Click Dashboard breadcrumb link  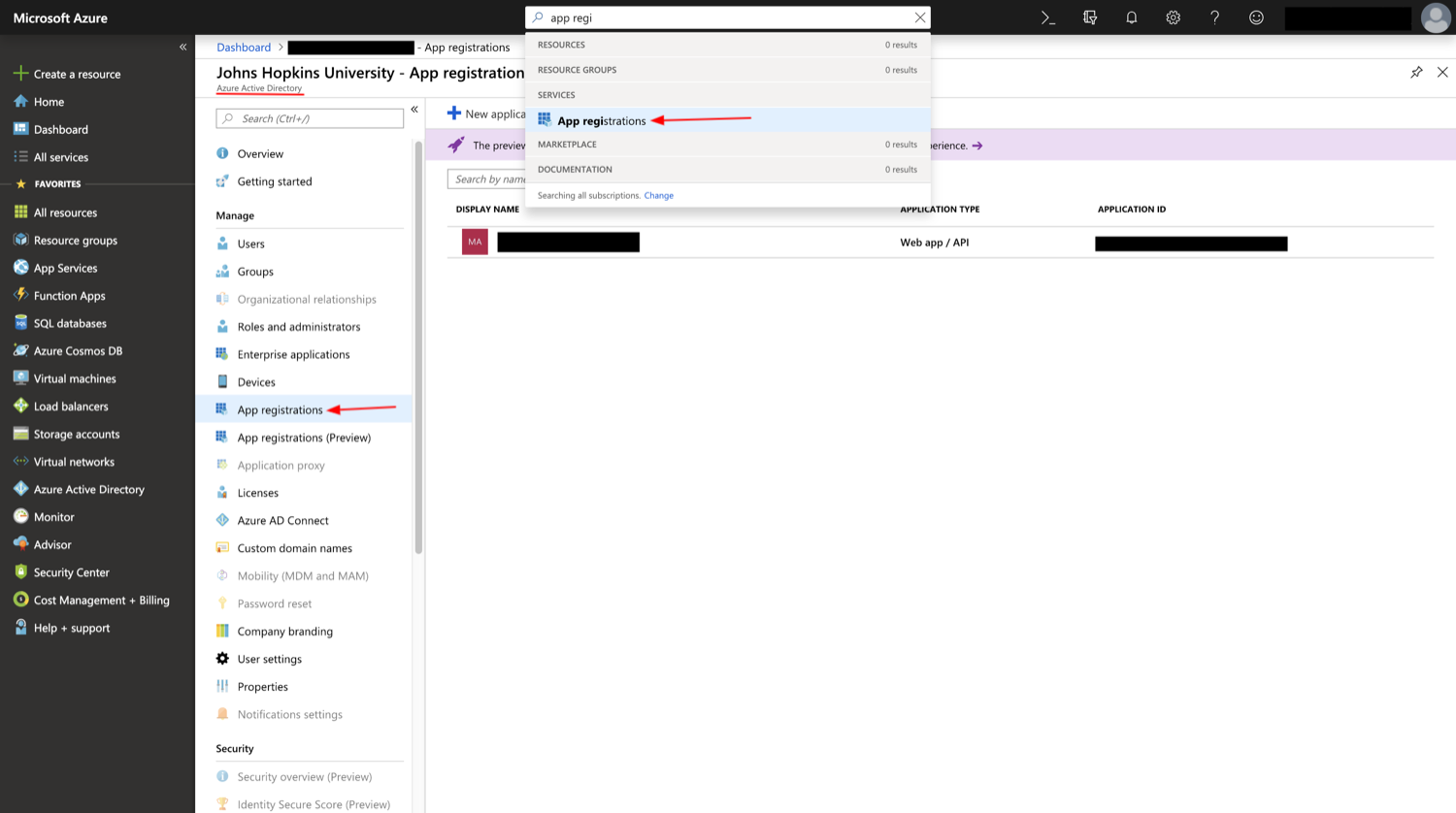(x=244, y=47)
